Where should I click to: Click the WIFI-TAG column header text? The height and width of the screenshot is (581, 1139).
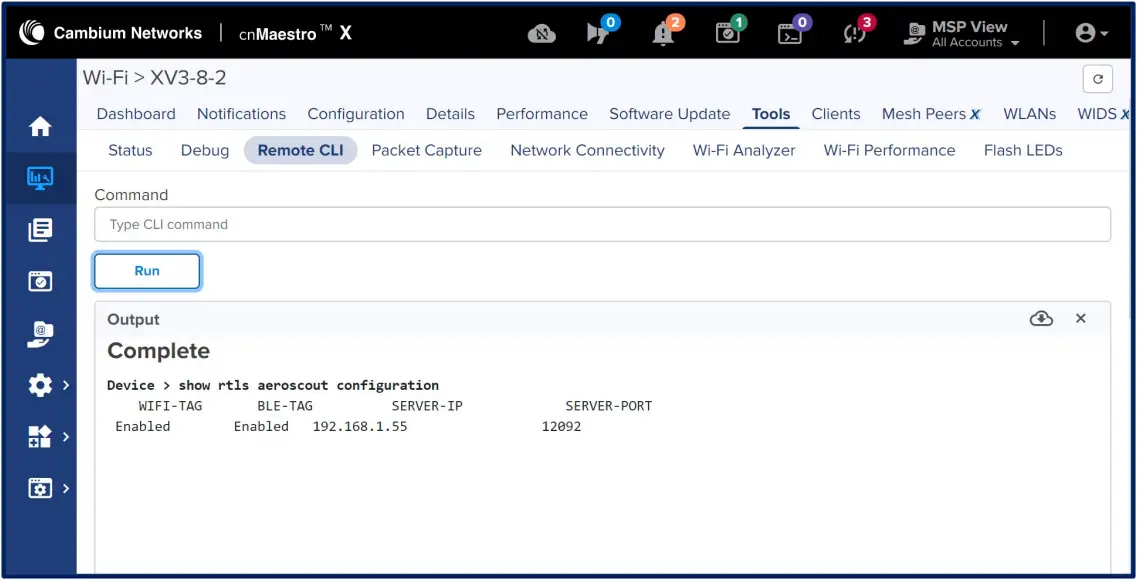(170, 406)
